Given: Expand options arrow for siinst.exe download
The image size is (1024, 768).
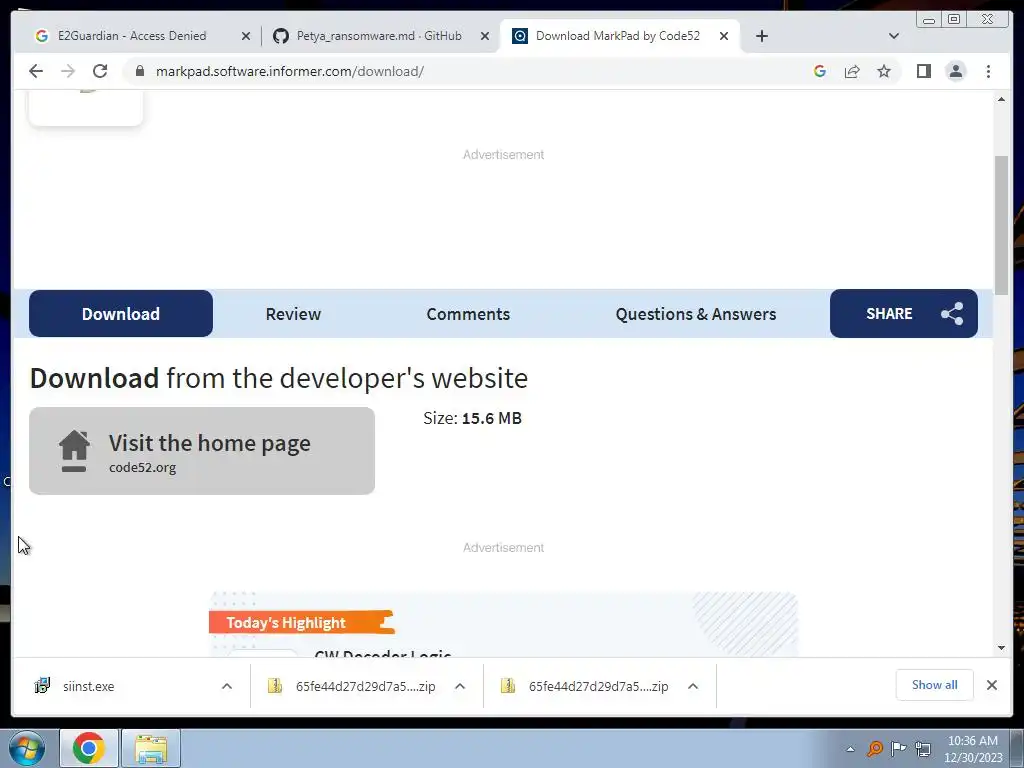Looking at the screenshot, I should click(x=227, y=686).
